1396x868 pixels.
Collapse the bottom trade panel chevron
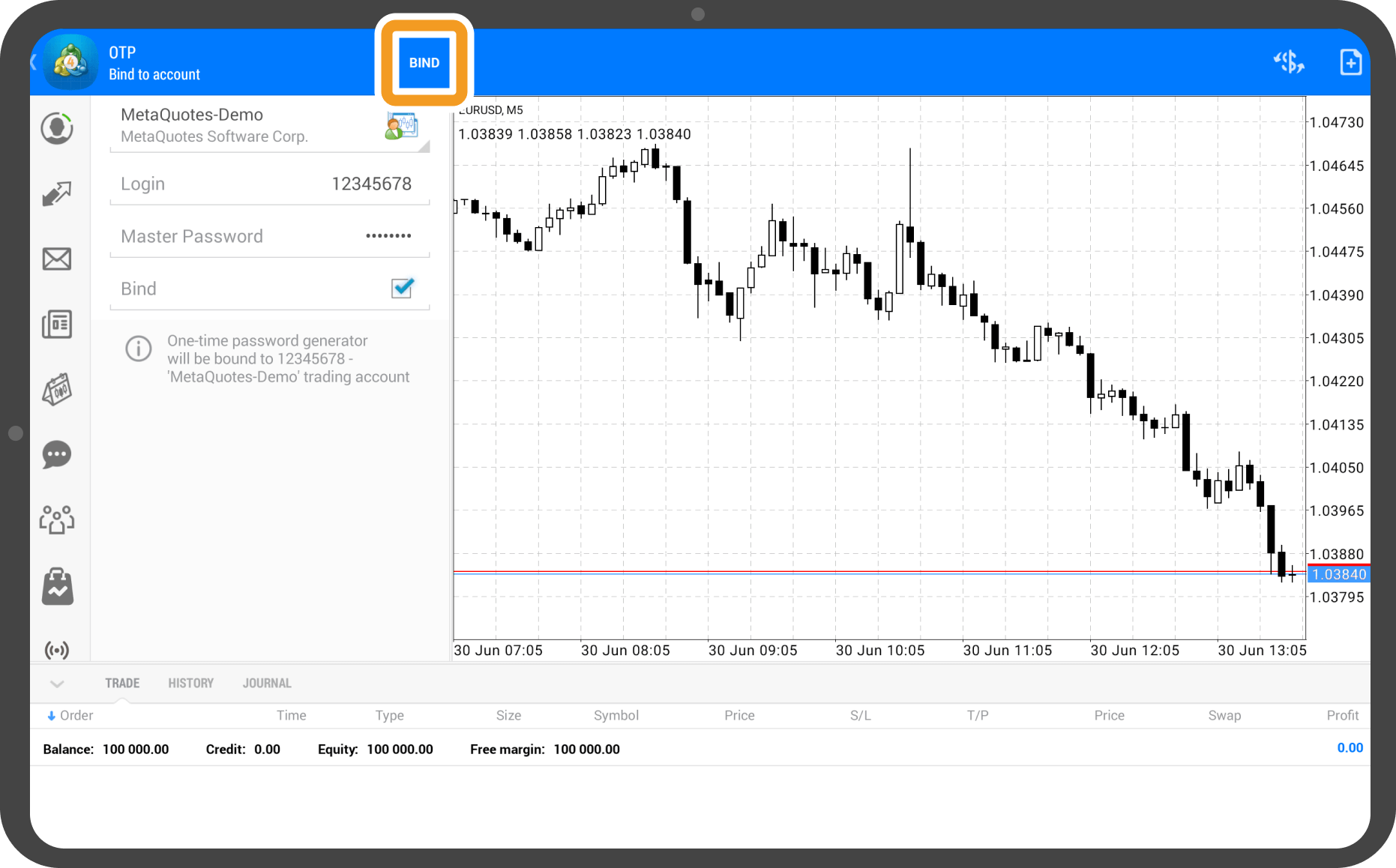point(57,683)
